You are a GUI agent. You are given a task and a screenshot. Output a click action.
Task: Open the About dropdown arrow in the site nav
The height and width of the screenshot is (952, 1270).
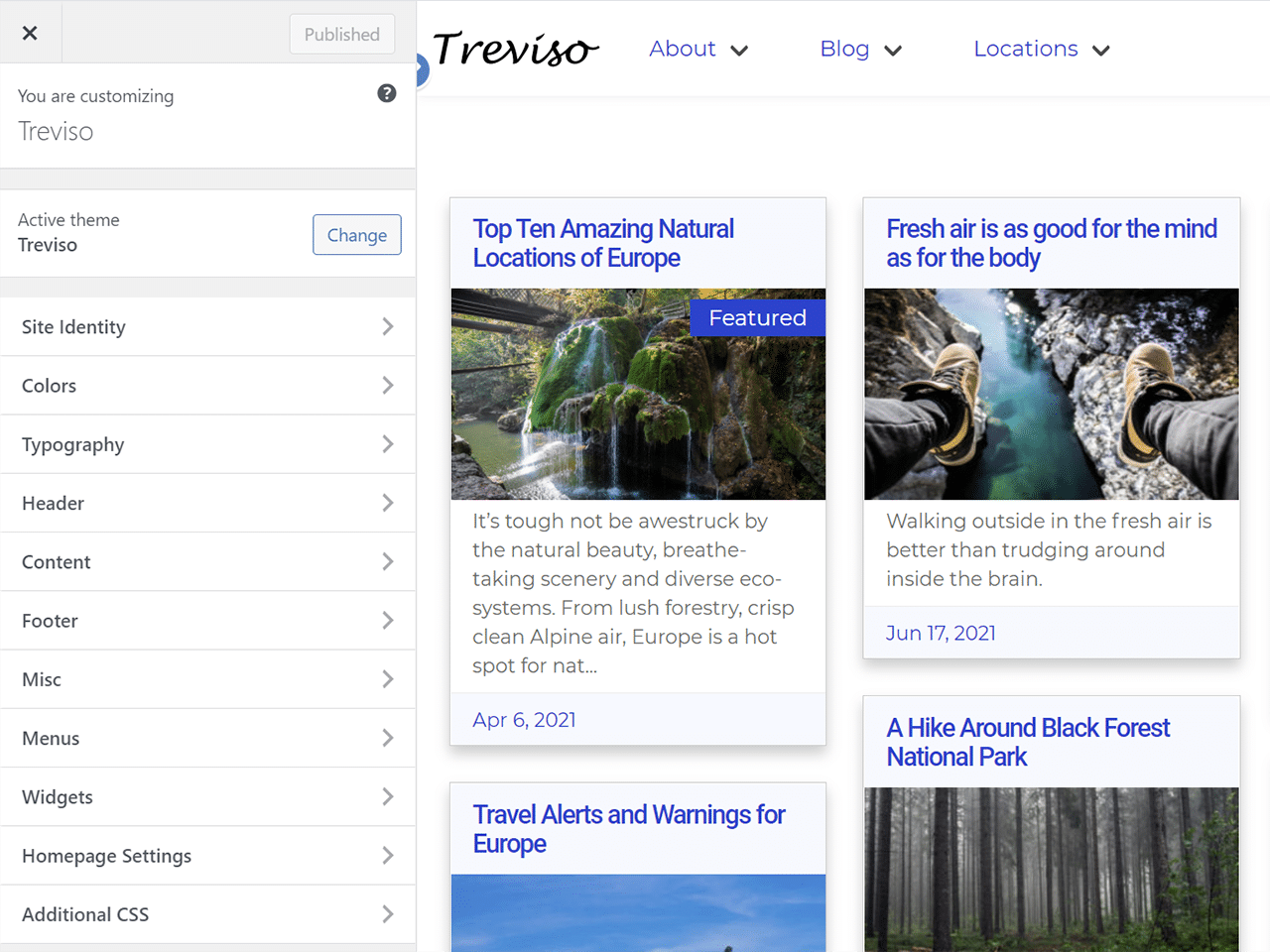(739, 51)
